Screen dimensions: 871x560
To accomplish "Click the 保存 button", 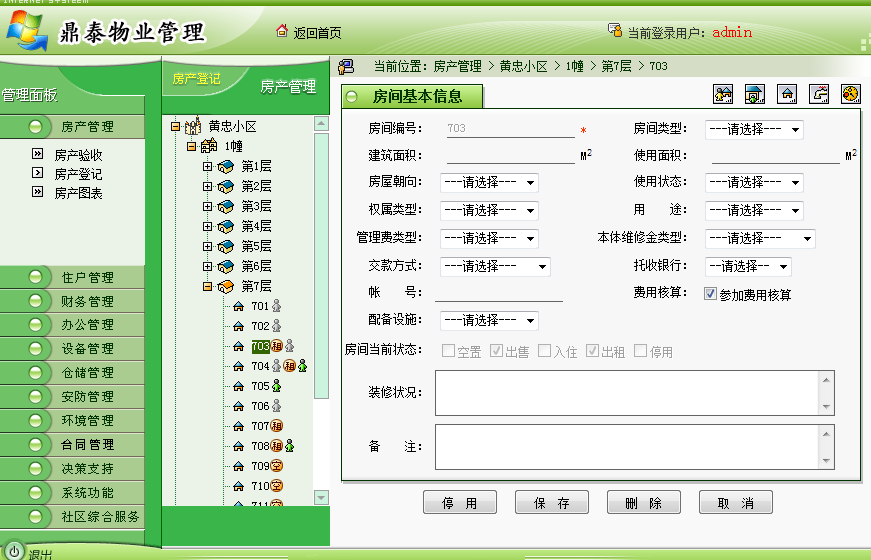I will pyautogui.click(x=552, y=502).
